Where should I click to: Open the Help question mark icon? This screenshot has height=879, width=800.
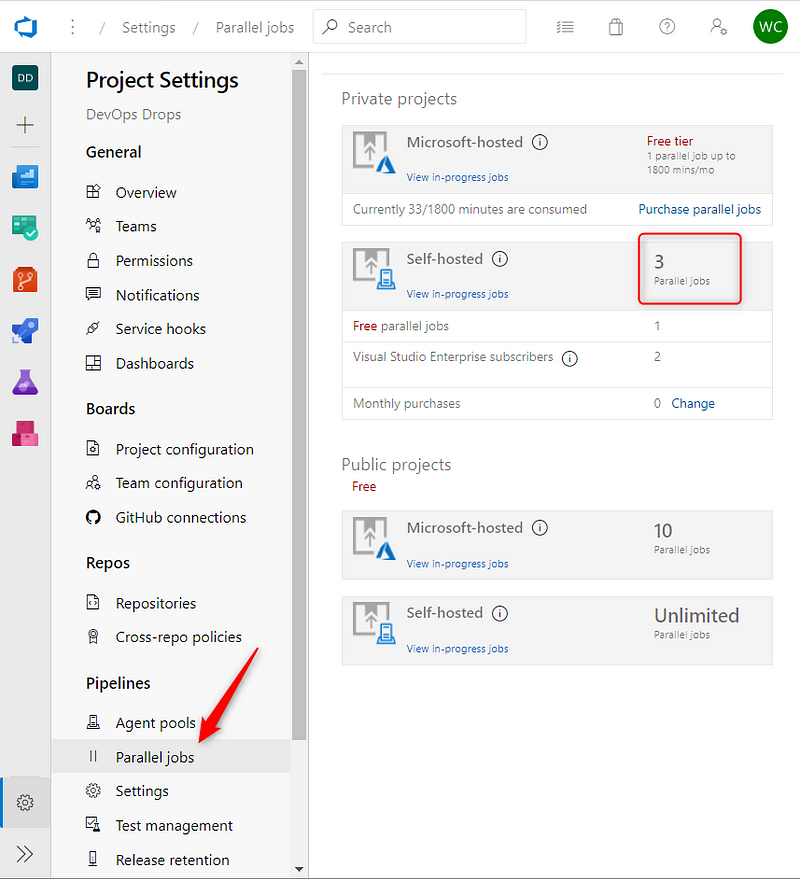pyautogui.click(x=667, y=27)
